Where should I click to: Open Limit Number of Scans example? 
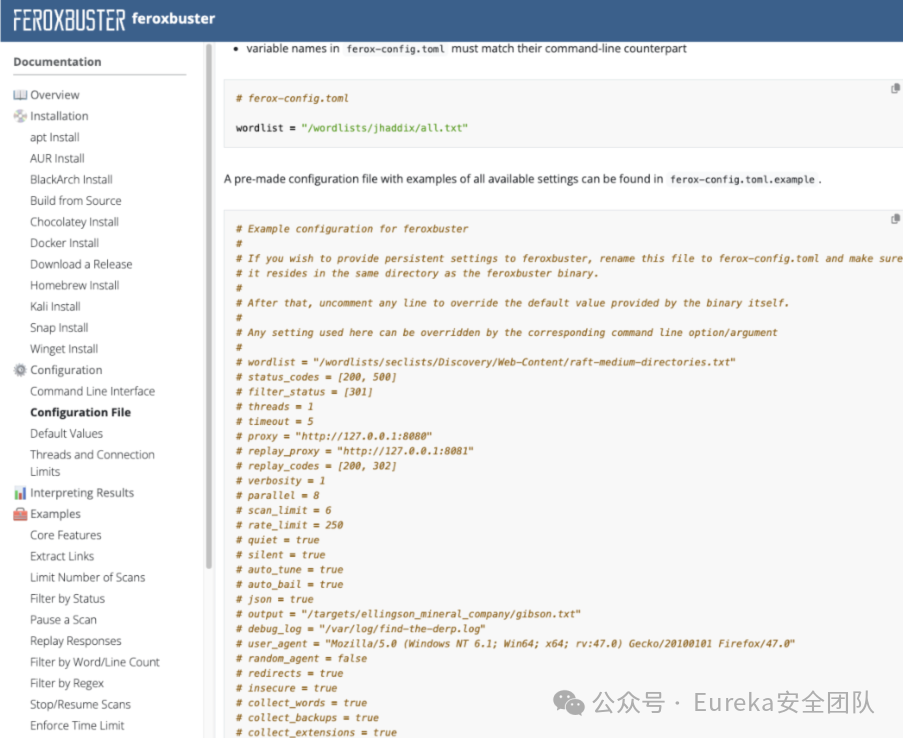click(x=88, y=577)
